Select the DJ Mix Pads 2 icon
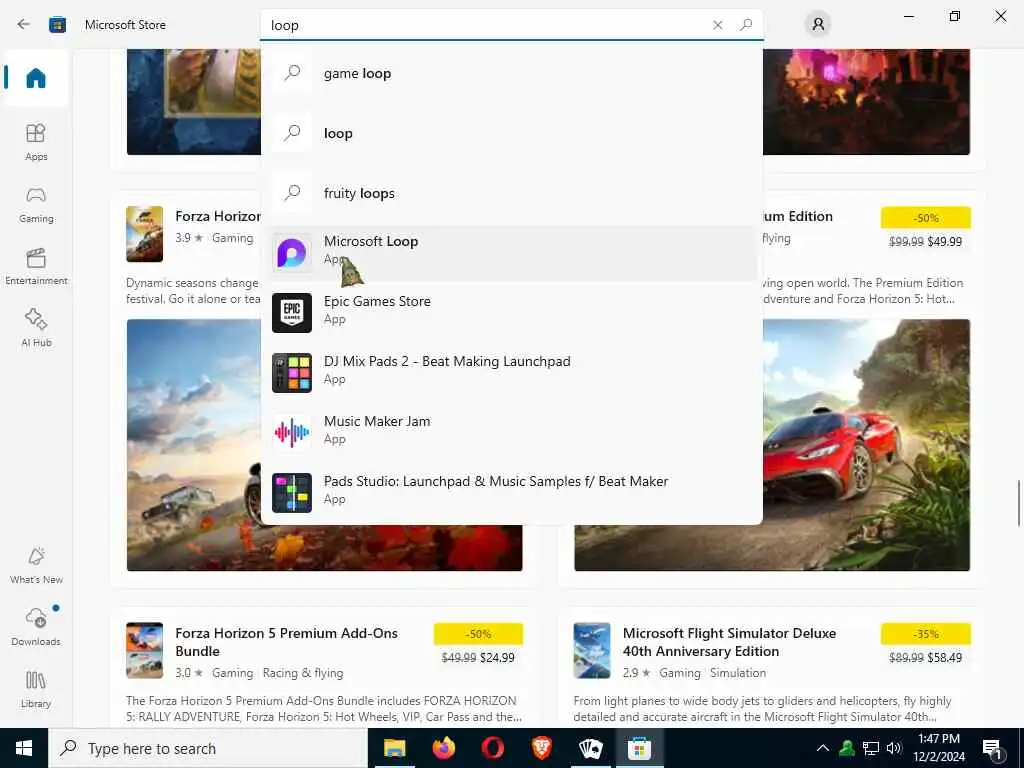Viewport: 1024px width, 768px height. pos(292,373)
